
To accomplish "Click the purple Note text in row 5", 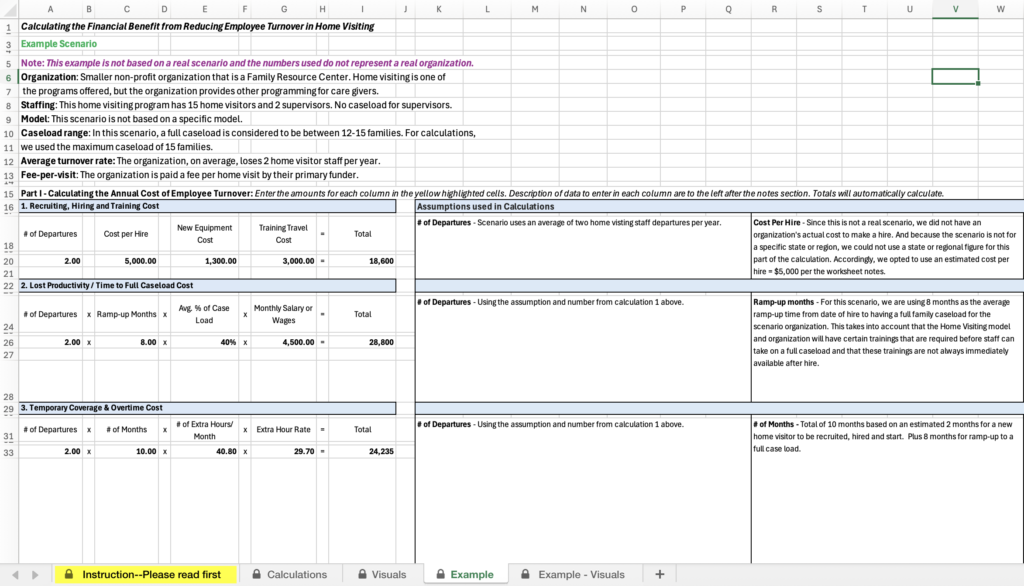I will point(247,63).
